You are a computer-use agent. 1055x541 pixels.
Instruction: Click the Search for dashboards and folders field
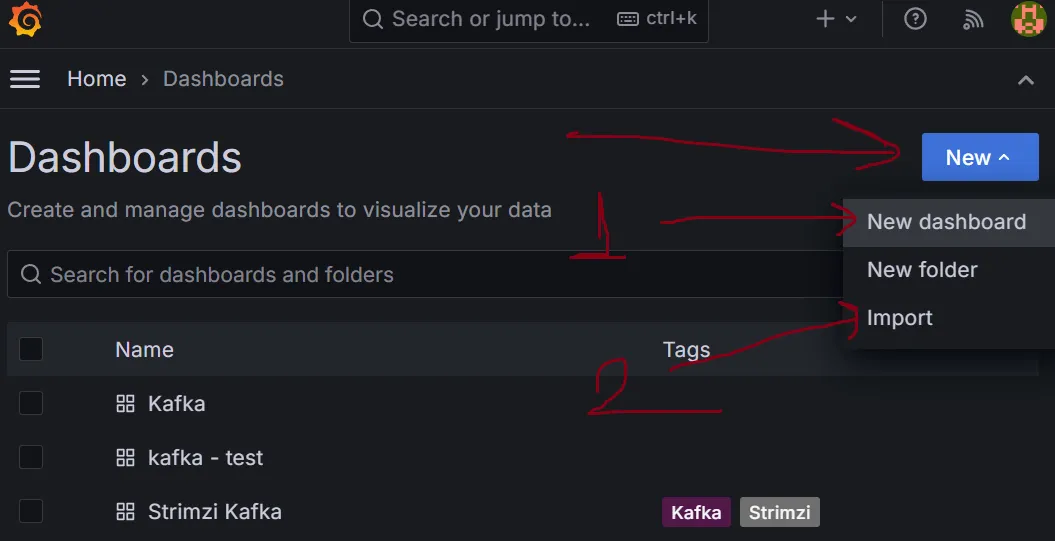click(424, 274)
